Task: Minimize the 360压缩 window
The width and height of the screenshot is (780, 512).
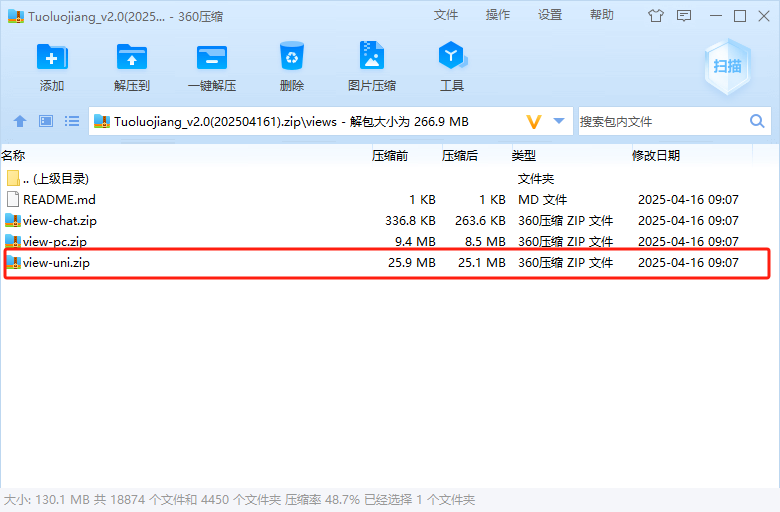Action: pyautogui.click(x=716, y=16)
